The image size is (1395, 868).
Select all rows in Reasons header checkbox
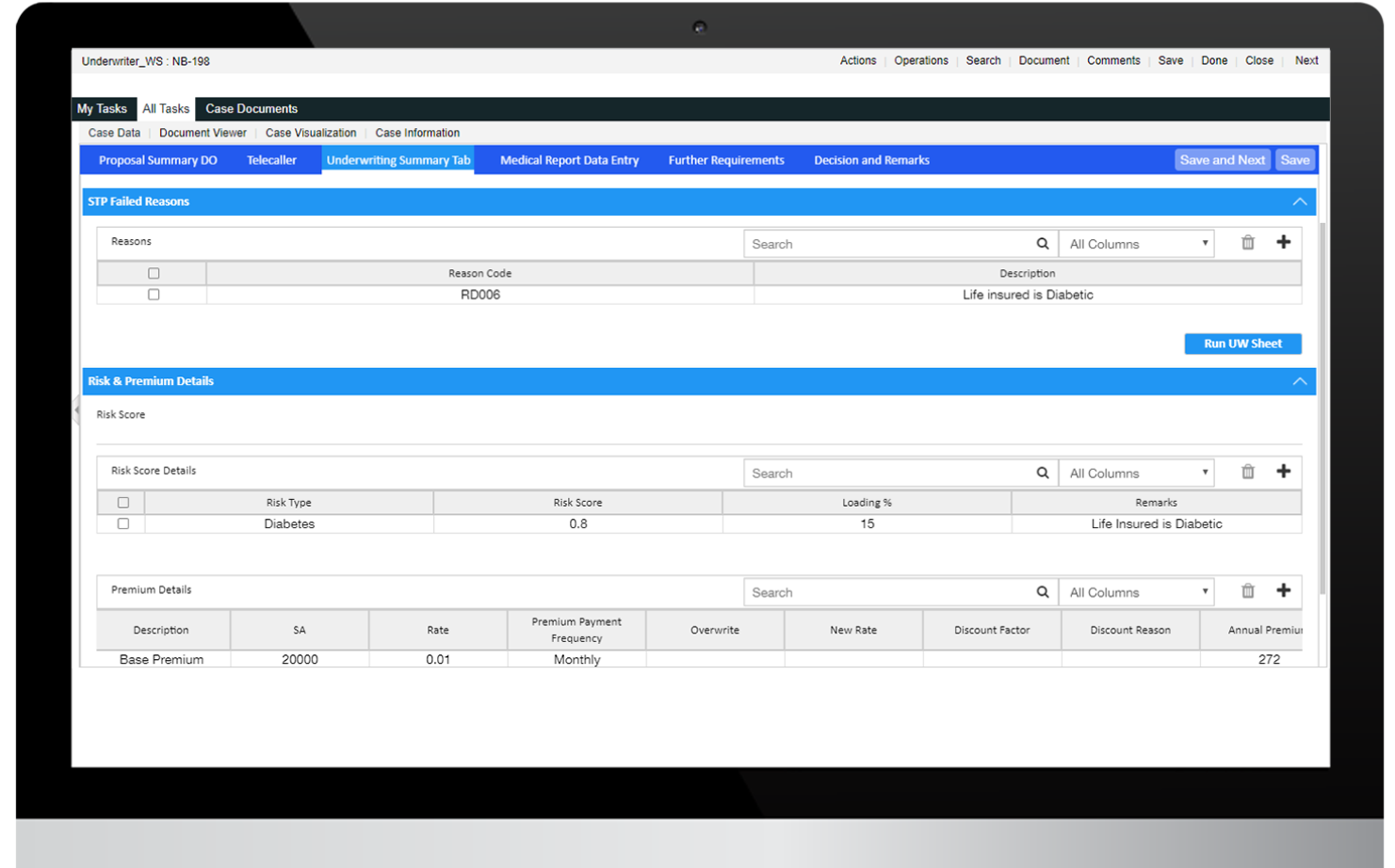[x=154, y=272]
